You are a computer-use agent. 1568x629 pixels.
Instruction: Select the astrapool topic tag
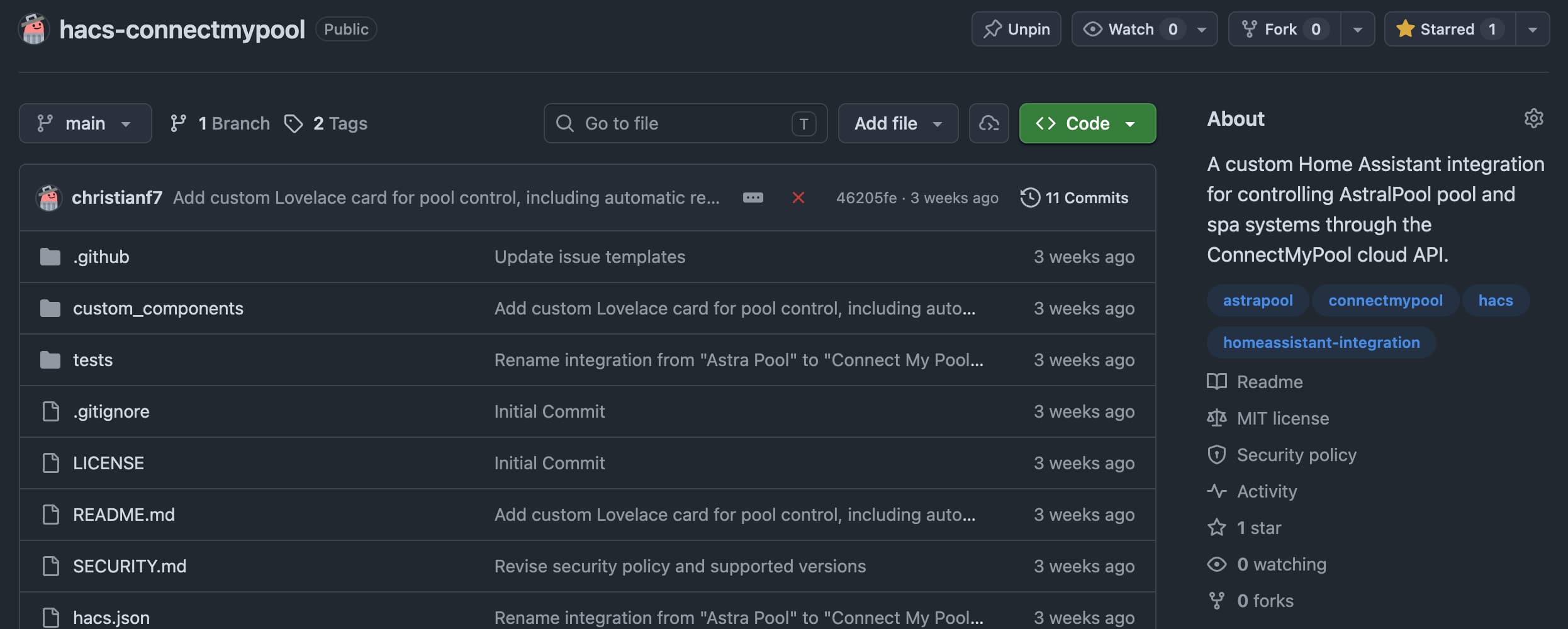[1258, 300]
